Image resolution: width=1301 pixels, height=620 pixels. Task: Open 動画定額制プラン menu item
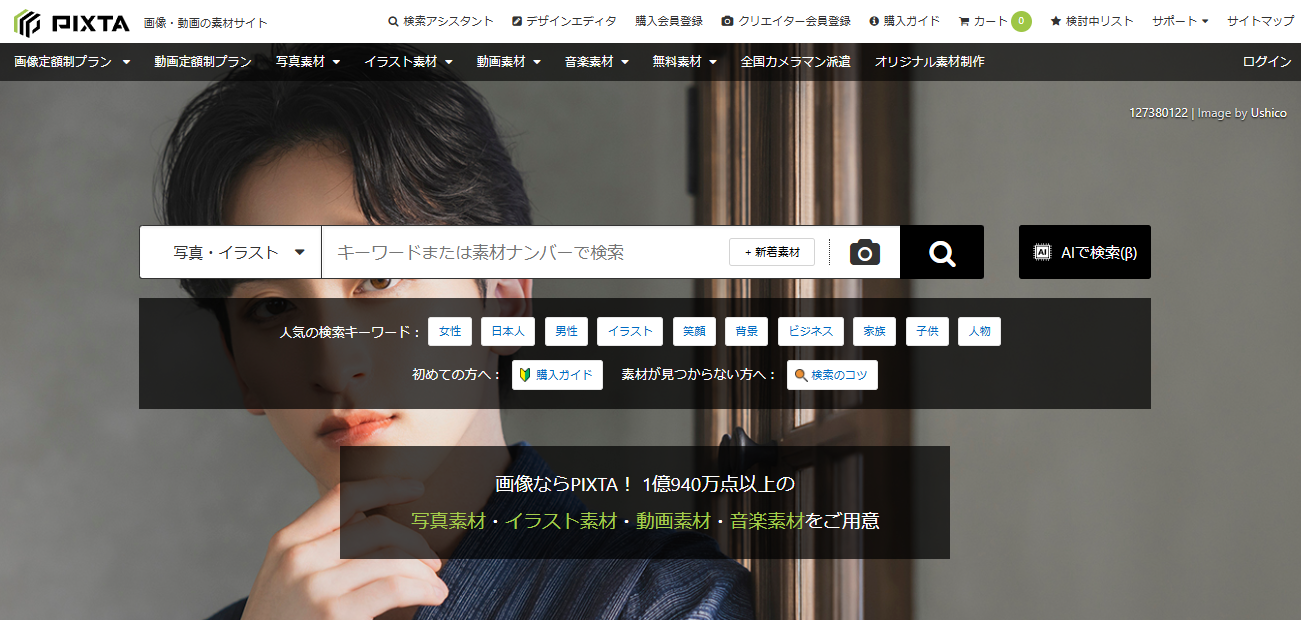tap(203, 62)
